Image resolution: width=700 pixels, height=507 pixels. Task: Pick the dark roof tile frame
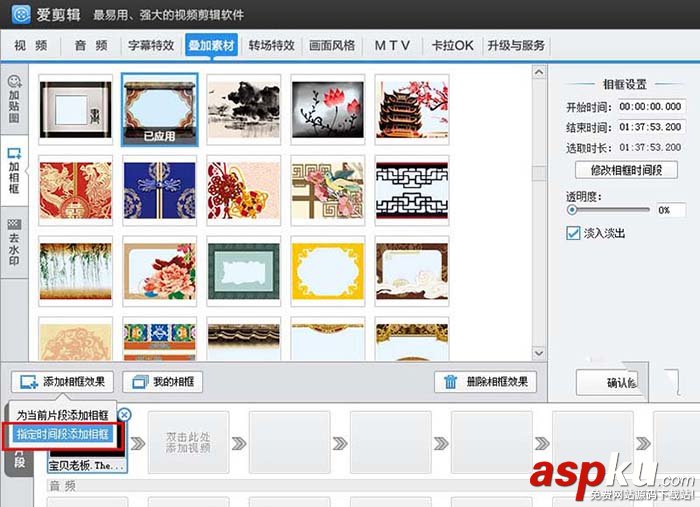pyautogui.click(x=244, y=339)
